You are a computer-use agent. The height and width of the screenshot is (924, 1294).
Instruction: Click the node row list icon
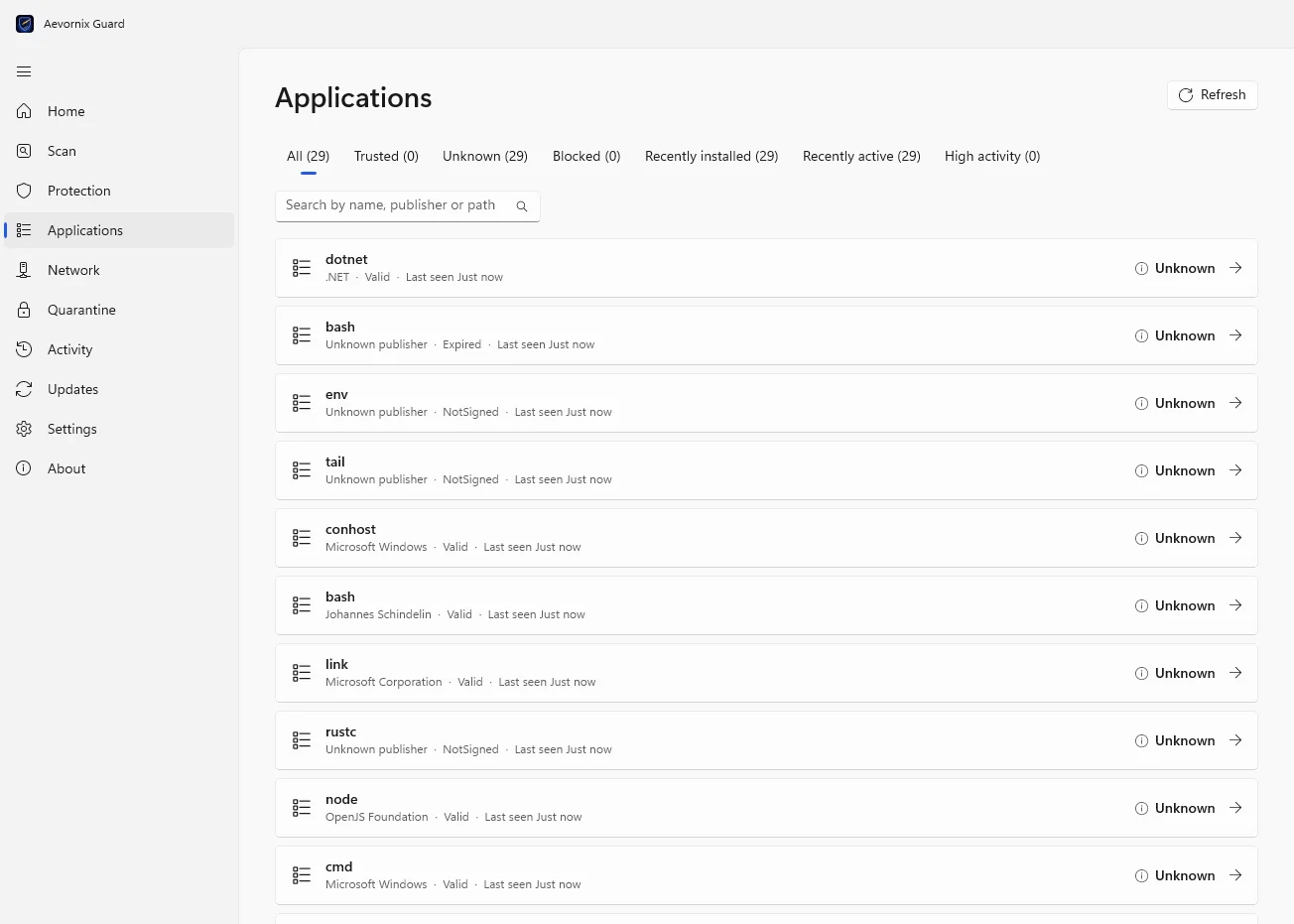coord(302,808)
